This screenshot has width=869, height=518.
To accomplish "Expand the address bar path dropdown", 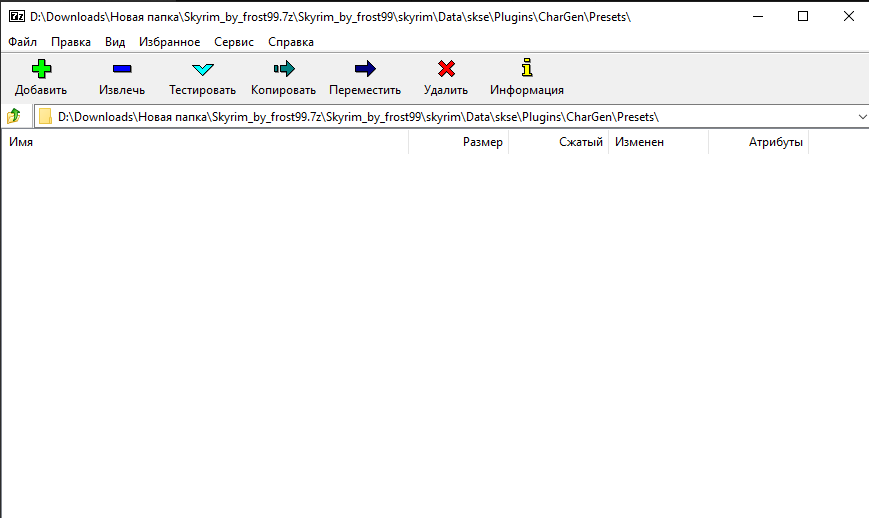I will (861, 117).
